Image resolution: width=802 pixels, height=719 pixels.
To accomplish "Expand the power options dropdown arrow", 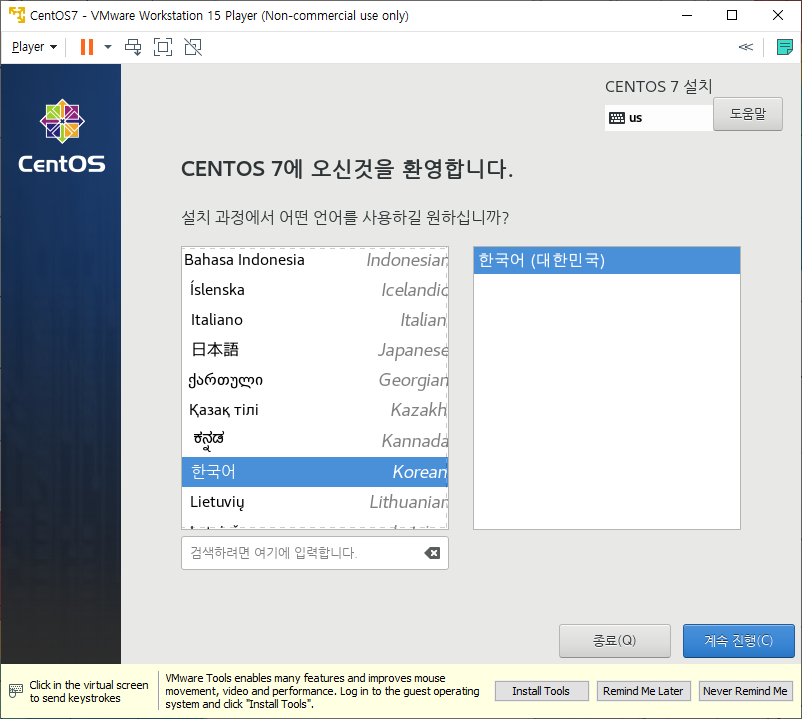I will [x=107, y=47].
